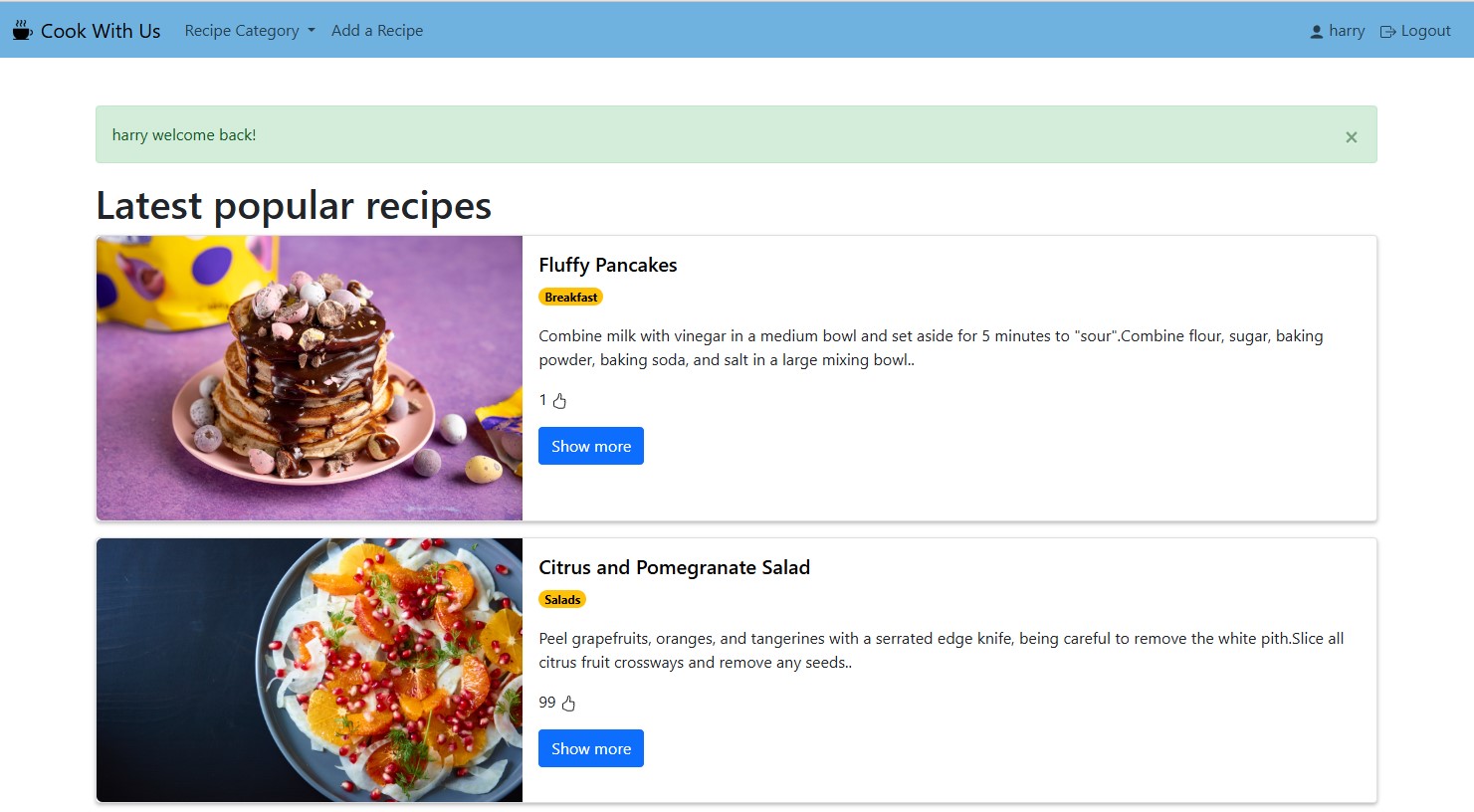The image size is (1474, 812).
Task: Click the Cook With Us brand title
Action: tap(101, 31)
